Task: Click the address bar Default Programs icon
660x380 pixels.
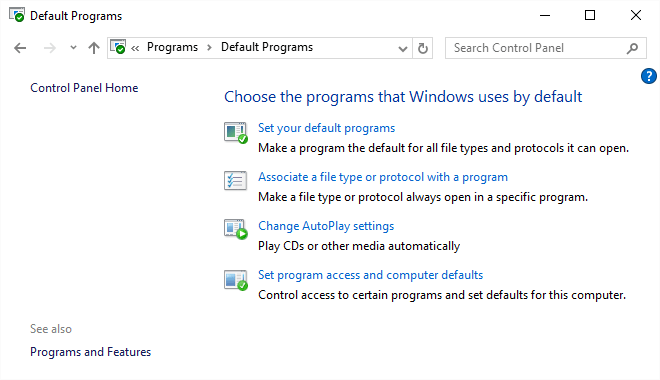Action: (x=118, y=47)
